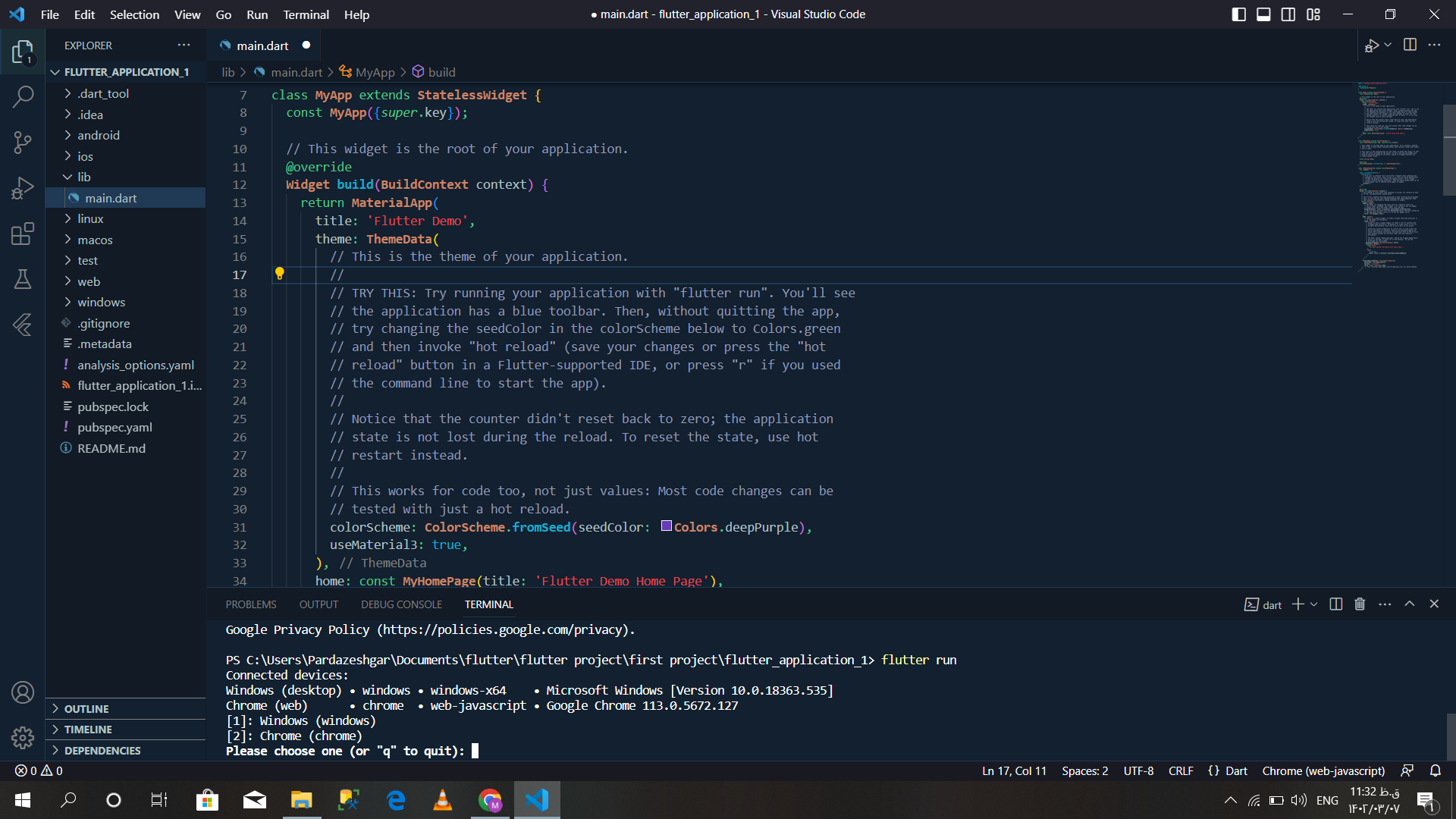Open notifications bell in status bar
Screen dimensions: 1456x819
(x=1436, y=770)
